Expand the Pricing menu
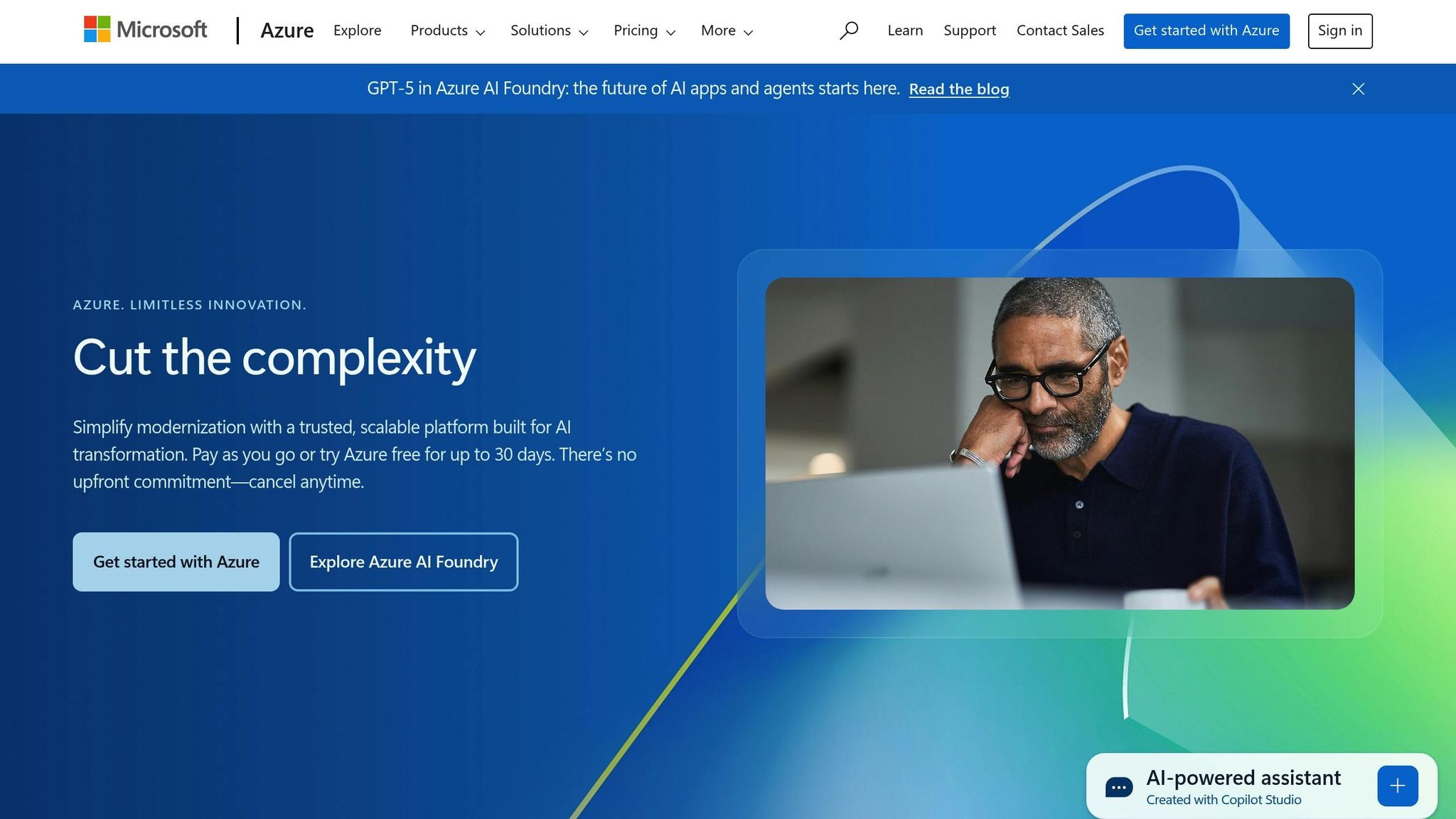 click(644, 31)
